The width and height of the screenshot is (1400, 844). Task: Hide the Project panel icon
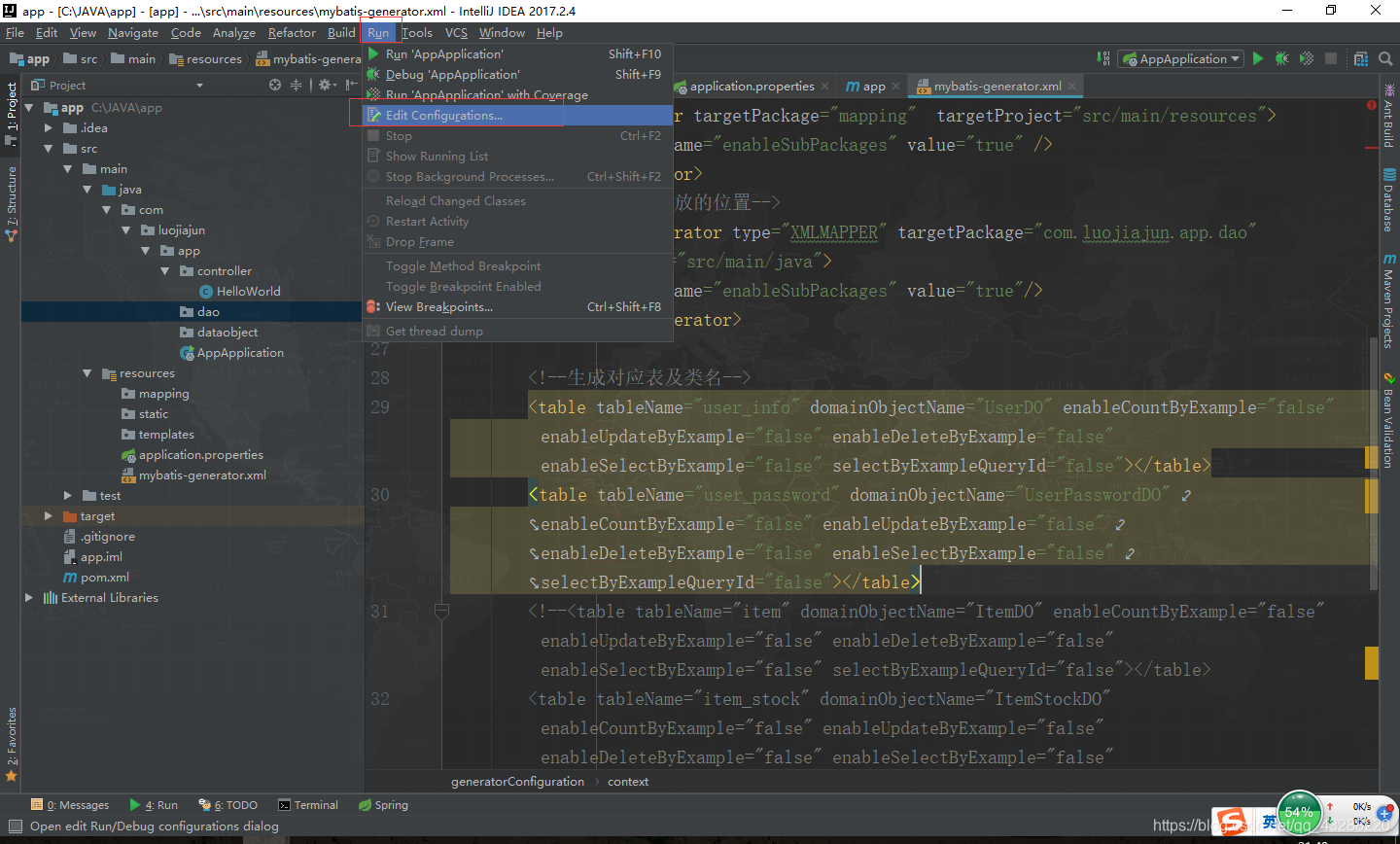pos(351,85)
